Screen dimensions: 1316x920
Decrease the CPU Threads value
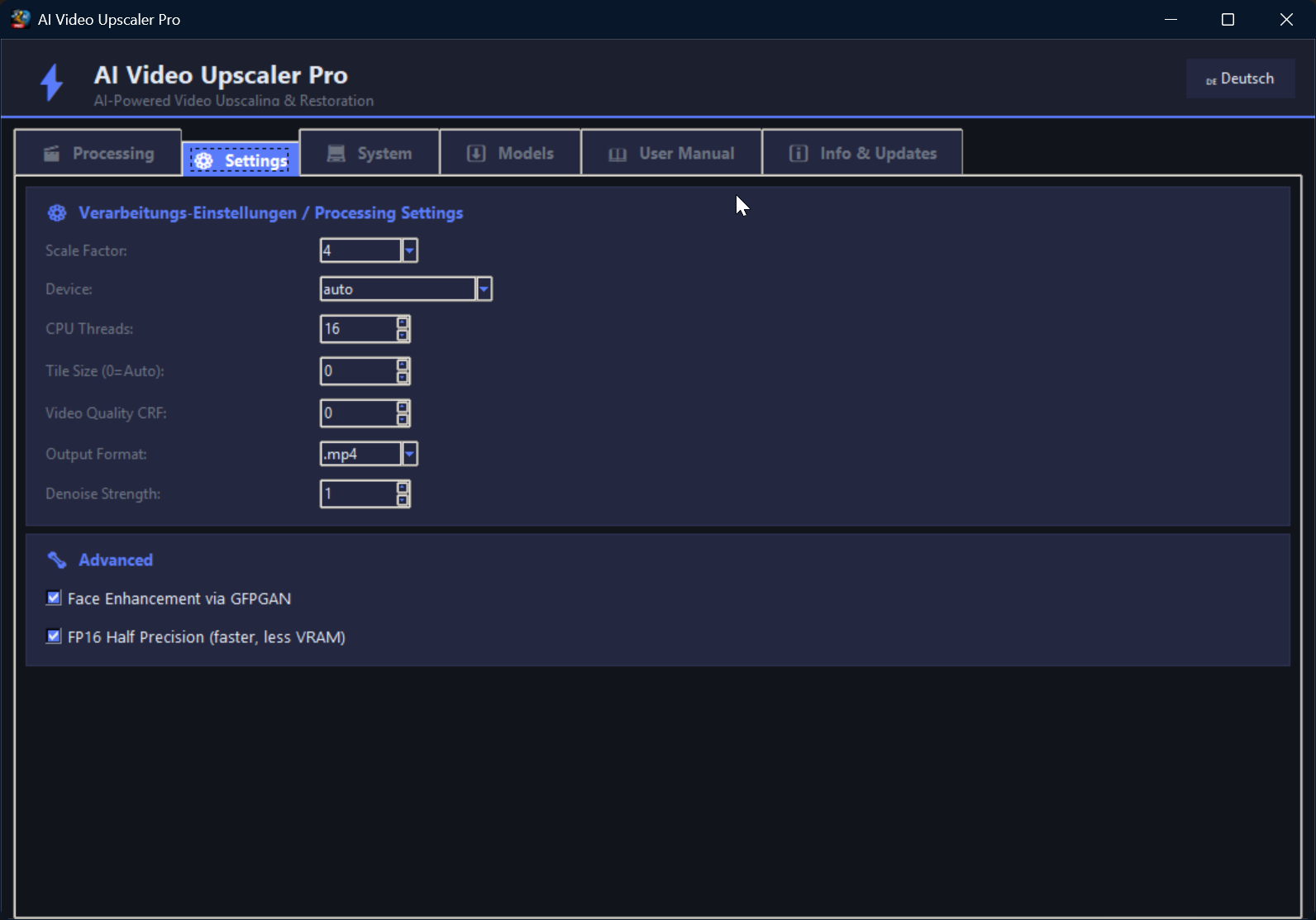[x=403, y=335]
